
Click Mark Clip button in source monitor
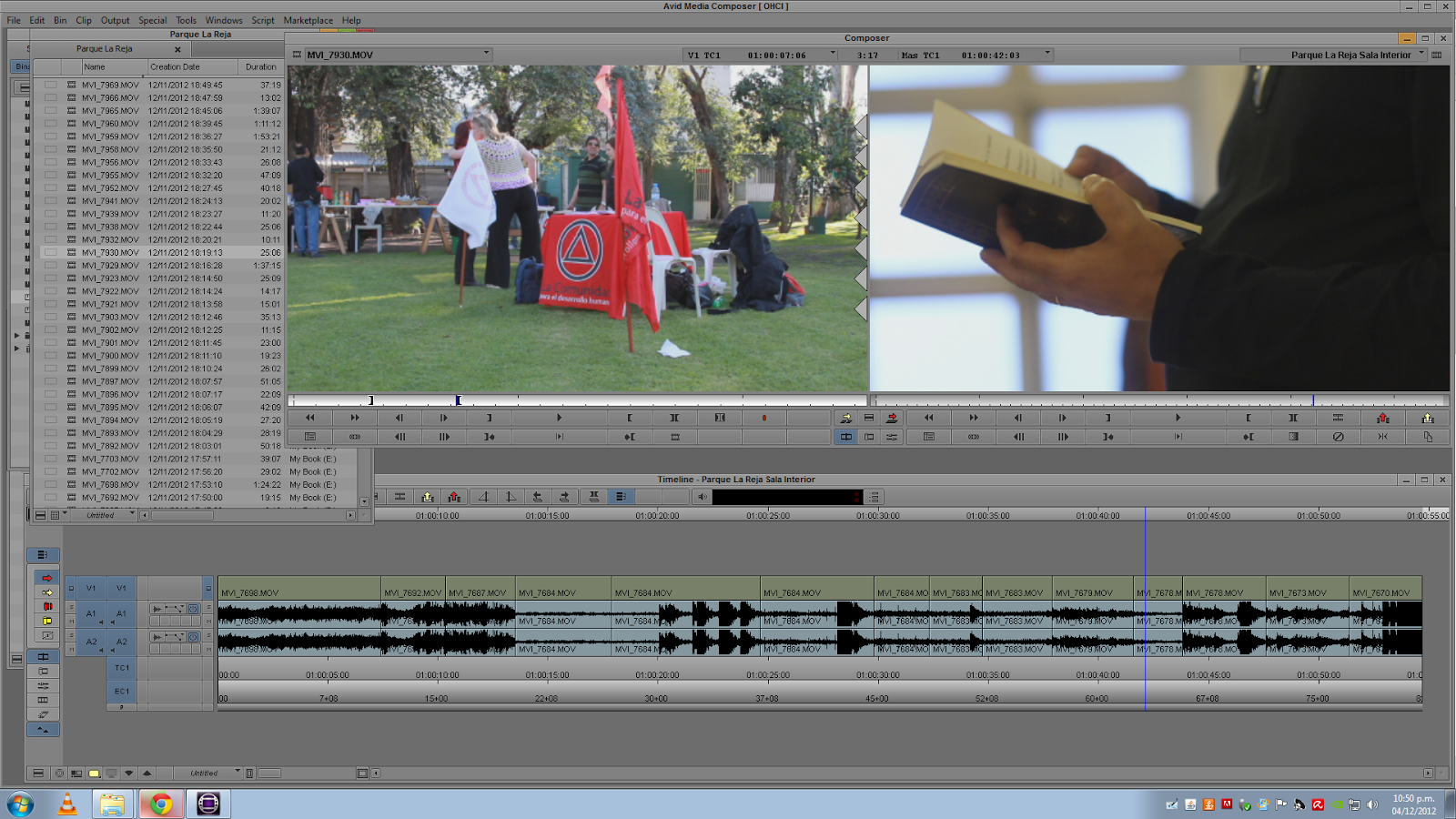[x=674, y=418]
